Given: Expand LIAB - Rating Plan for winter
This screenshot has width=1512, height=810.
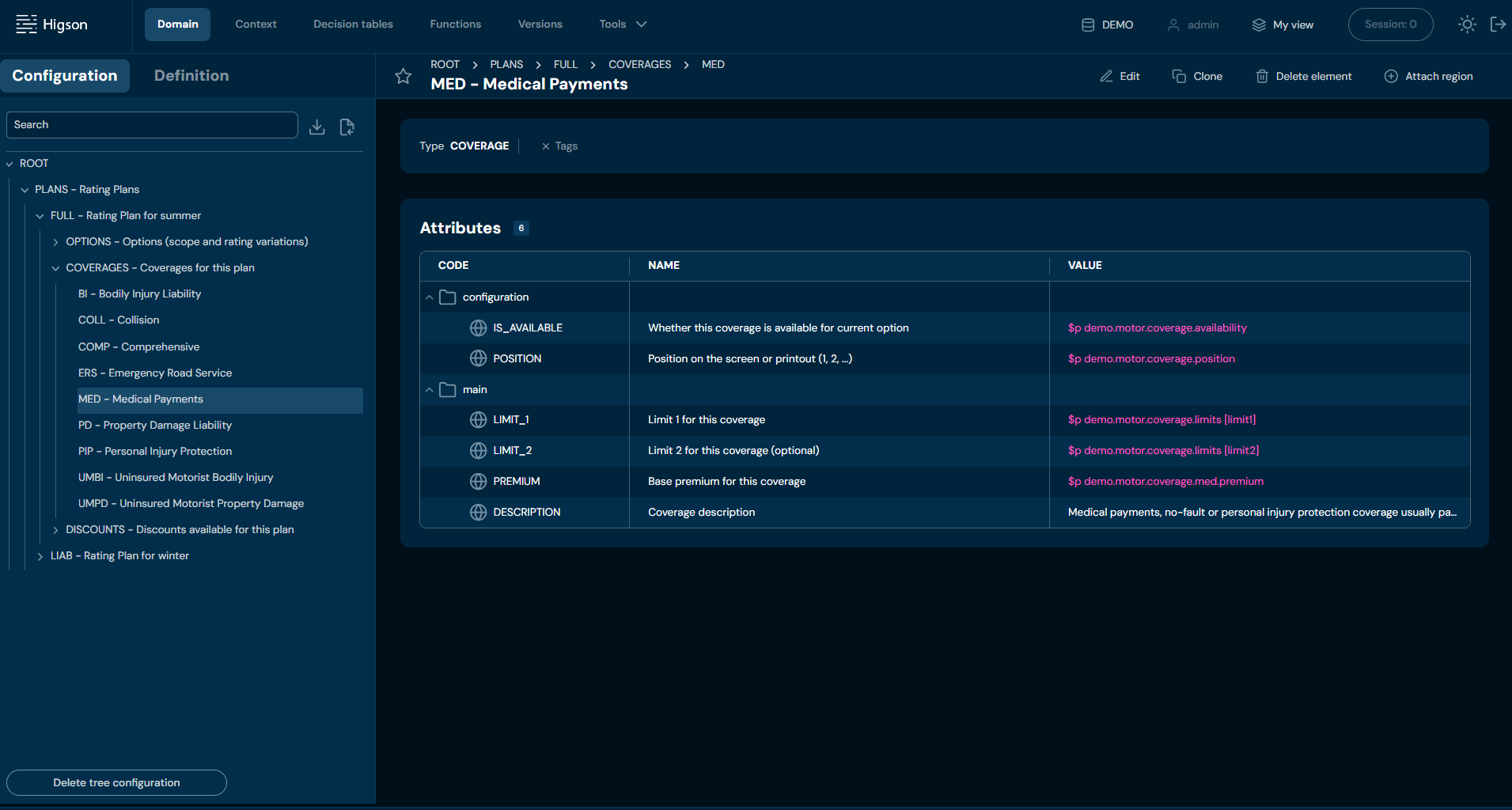Looking at the screenshot, I should (x=40, y=556).
